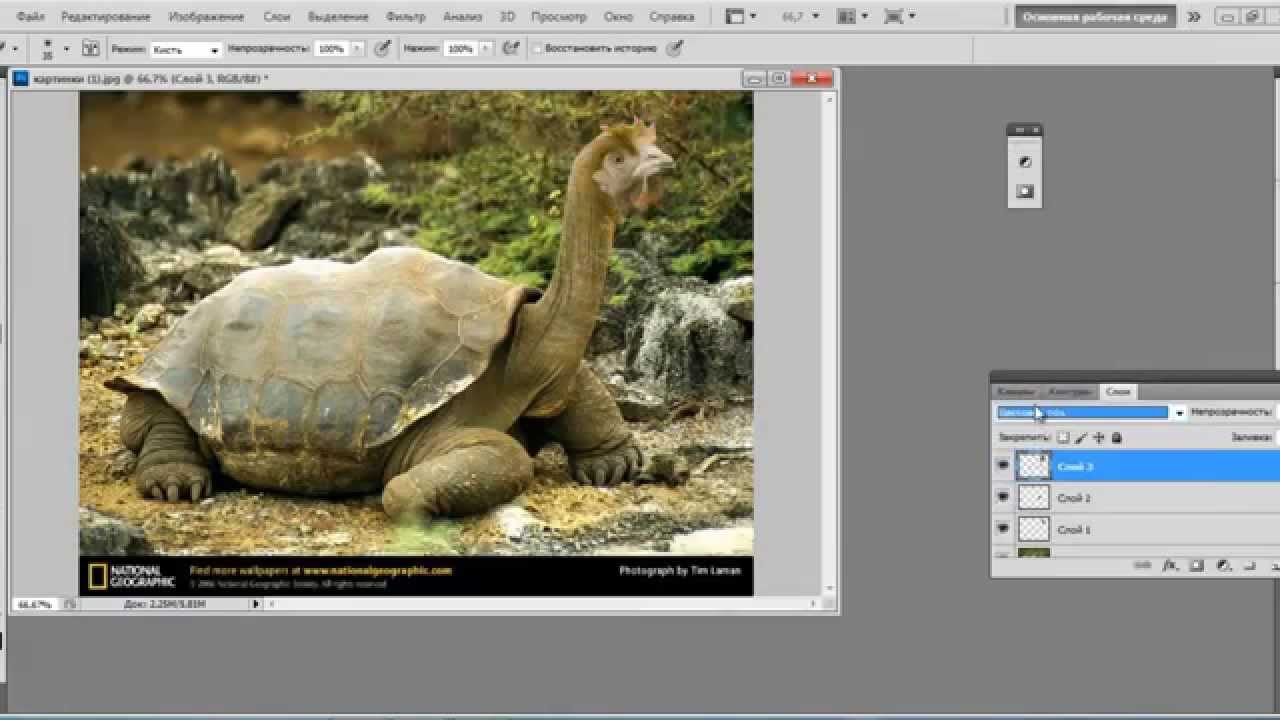
Task: Click the lock all padlock icon
Action: point(1117,438)
